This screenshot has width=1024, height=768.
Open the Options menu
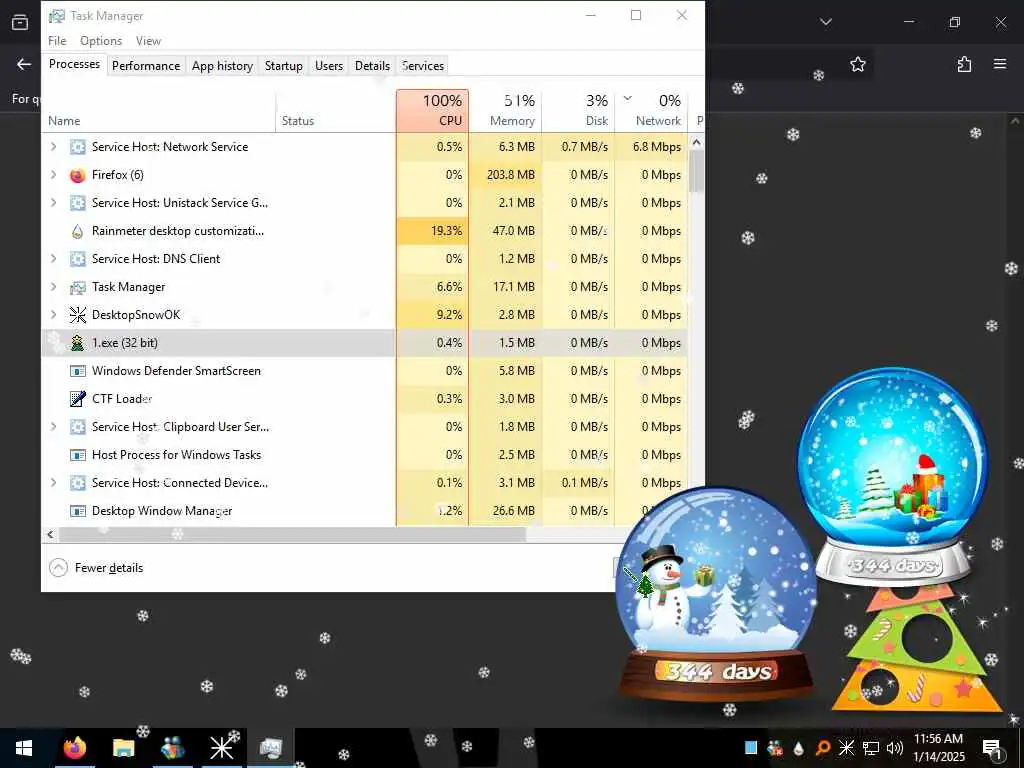[101, 40]
